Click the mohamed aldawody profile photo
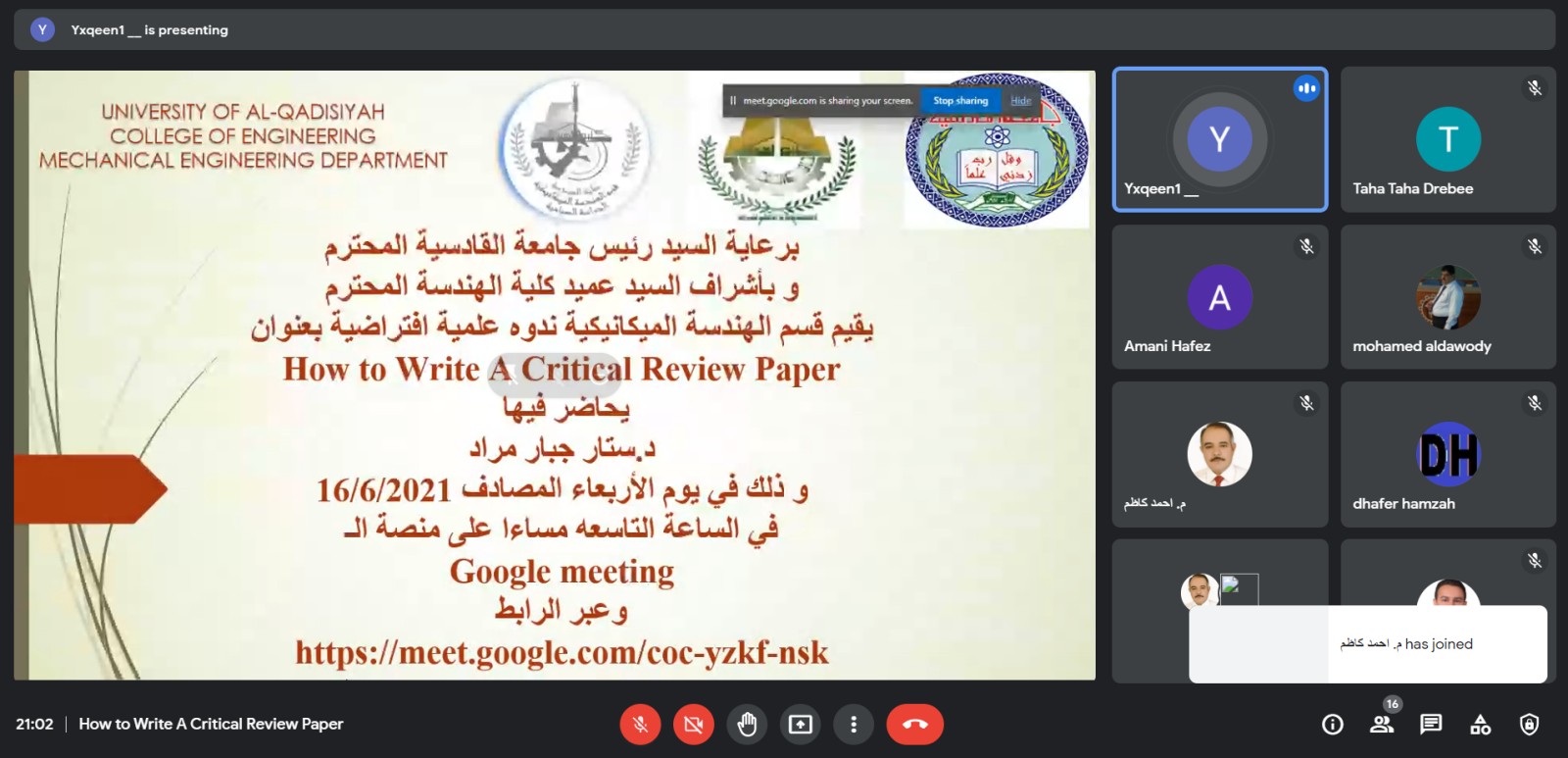This screenshot has width=1568, height=758. click(1448, 297)
